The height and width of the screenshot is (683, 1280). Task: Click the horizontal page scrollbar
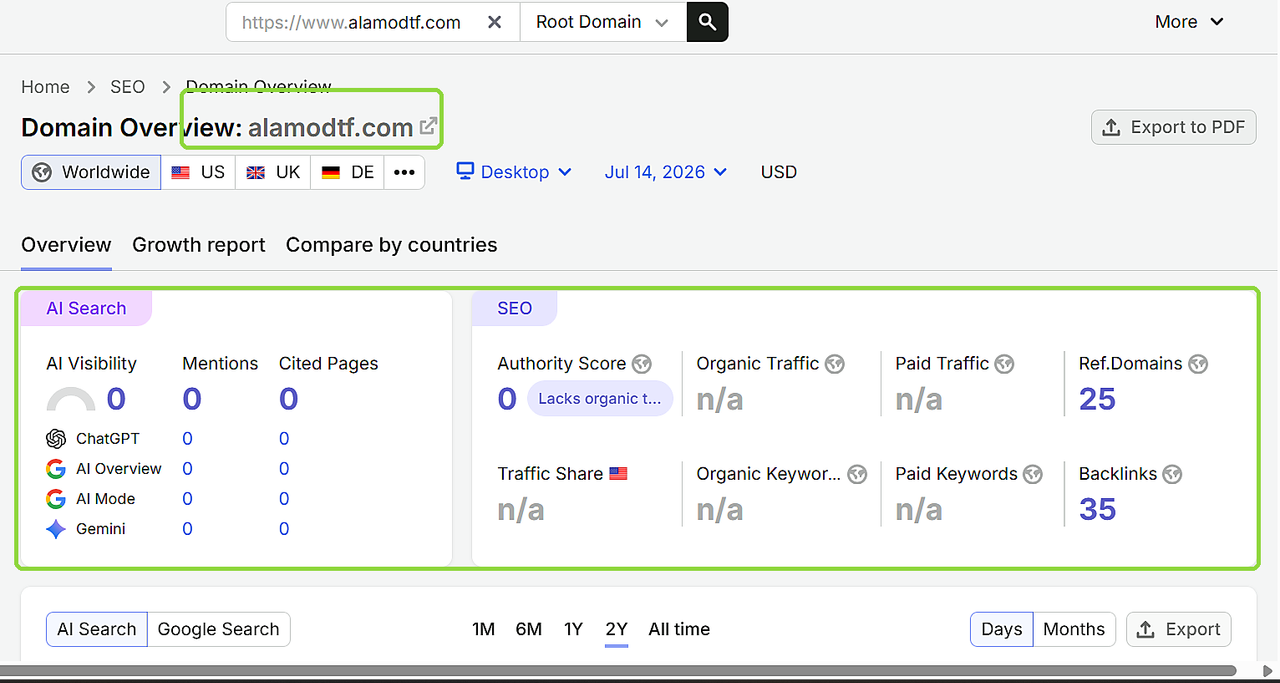coord(618,671)
